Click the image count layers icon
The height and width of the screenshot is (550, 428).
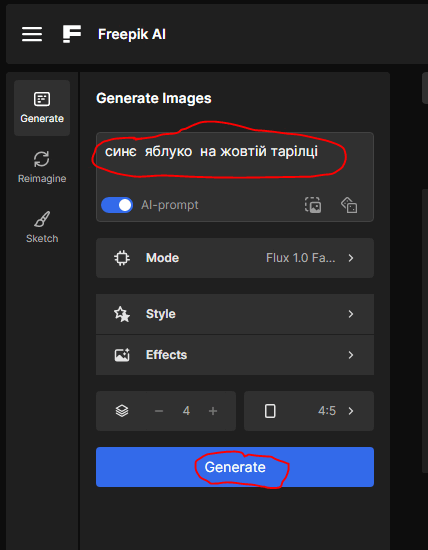click(122, 411)
